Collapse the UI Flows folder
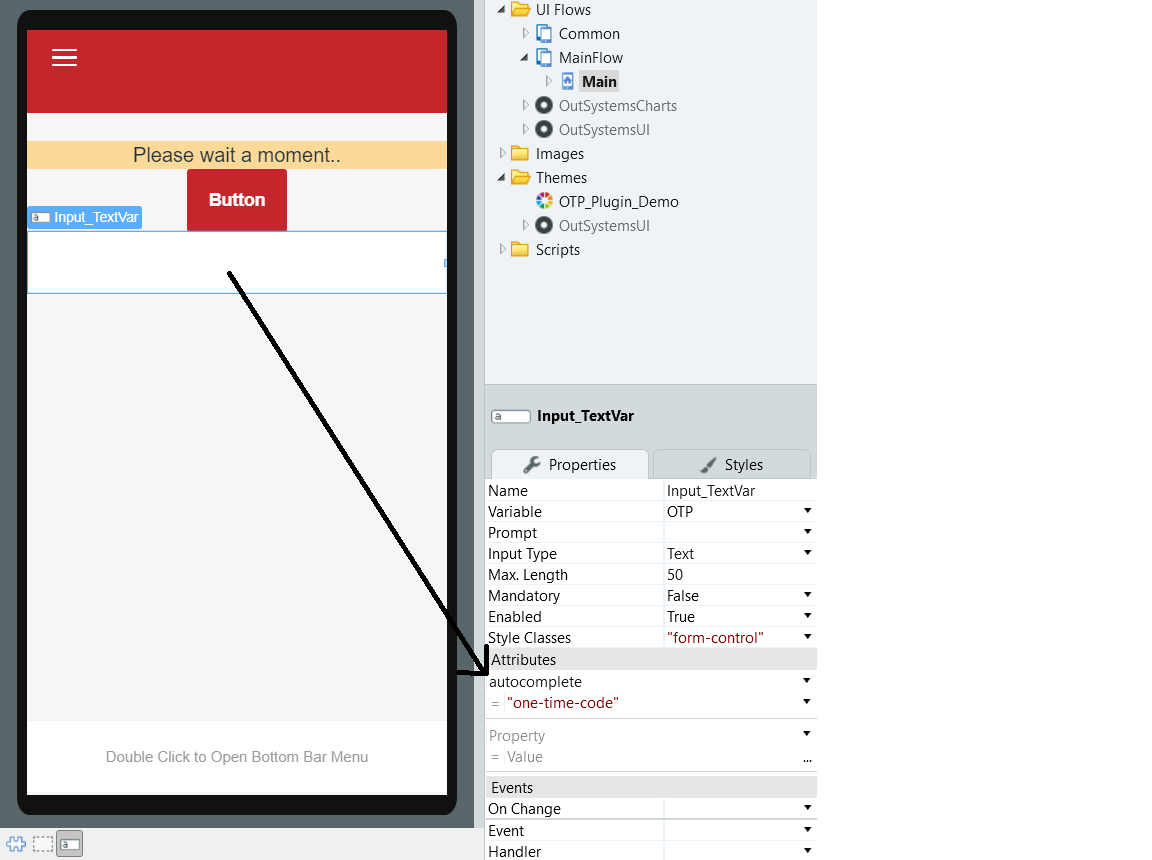 click(x=502, y=9)
